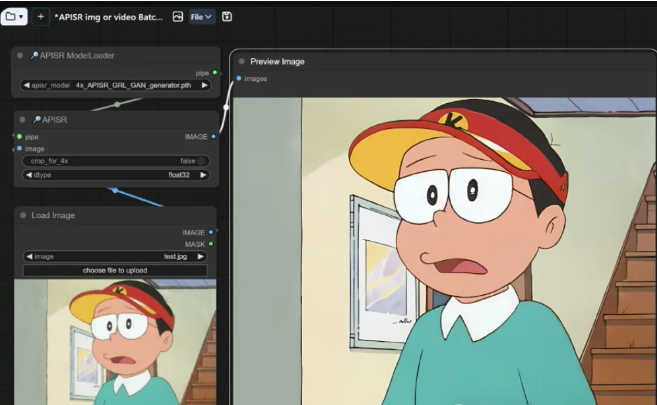Click the upscaled preview image
657x405 pixels.
point(440,250)
